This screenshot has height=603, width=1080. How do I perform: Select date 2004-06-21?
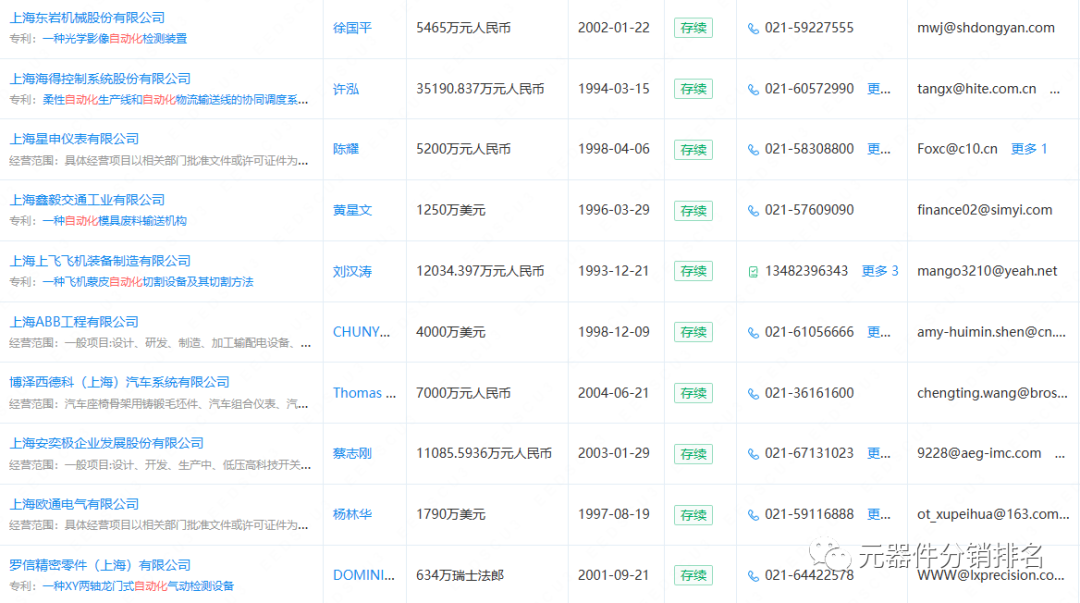(x=614, y=393)
